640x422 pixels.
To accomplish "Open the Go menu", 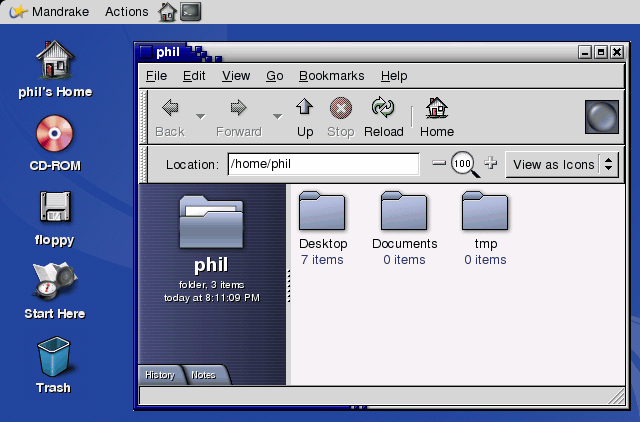I will pos(275,76).
